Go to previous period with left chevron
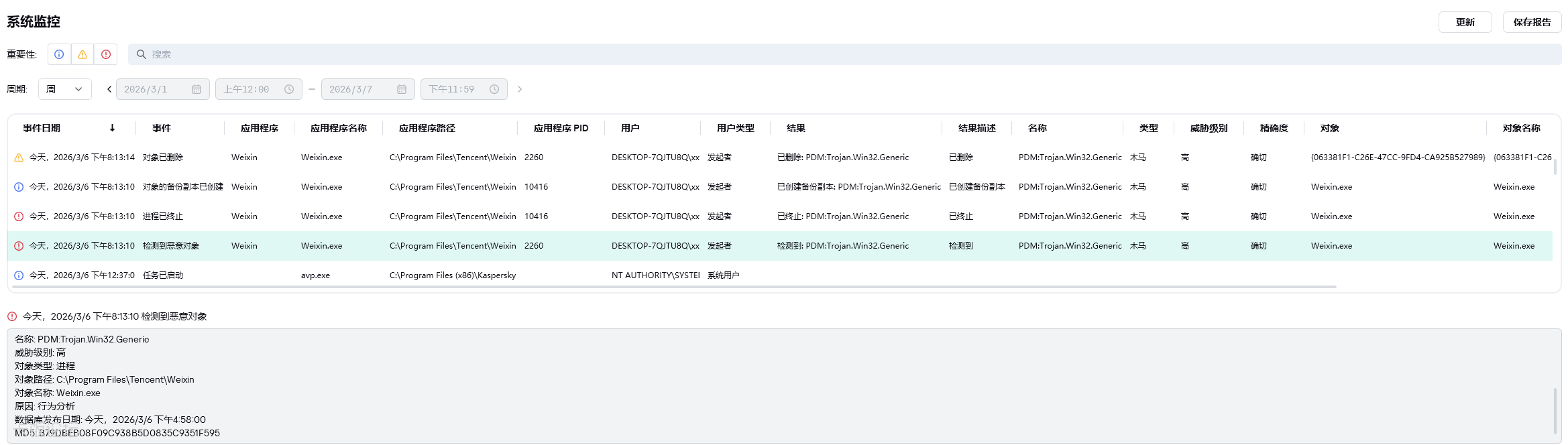Screen dimensions: 1568x445 pos(109,89)
